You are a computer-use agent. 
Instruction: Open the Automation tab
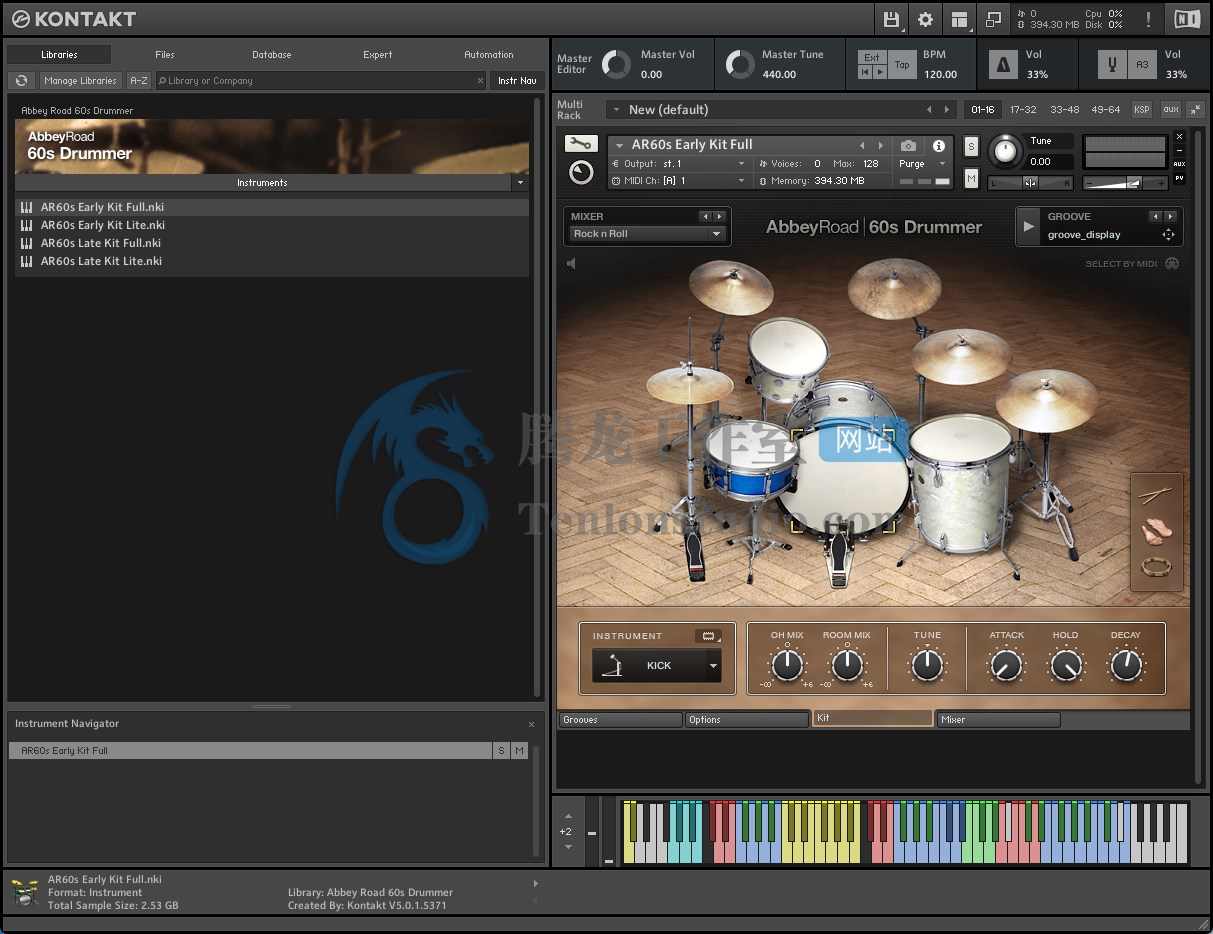click(489, 55)
